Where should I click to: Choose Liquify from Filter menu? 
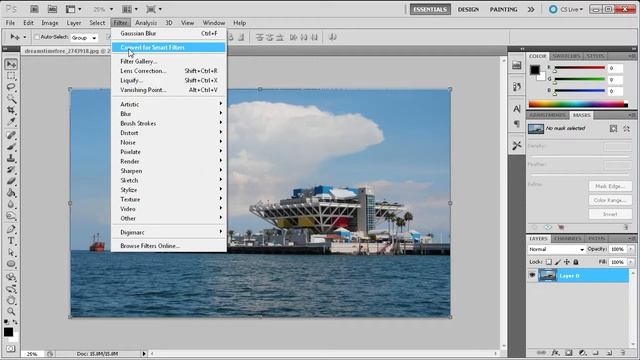click(x=169, y=80)
